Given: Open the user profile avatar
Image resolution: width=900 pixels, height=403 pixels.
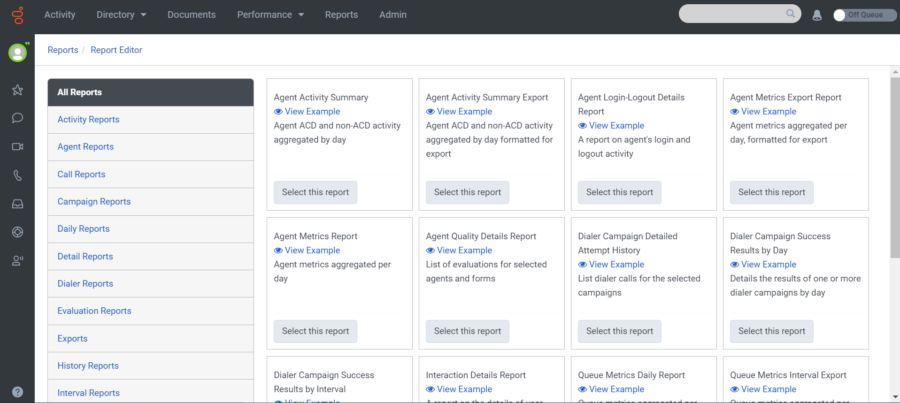Looking at the screenshot, I should click(x=18, y=53).
